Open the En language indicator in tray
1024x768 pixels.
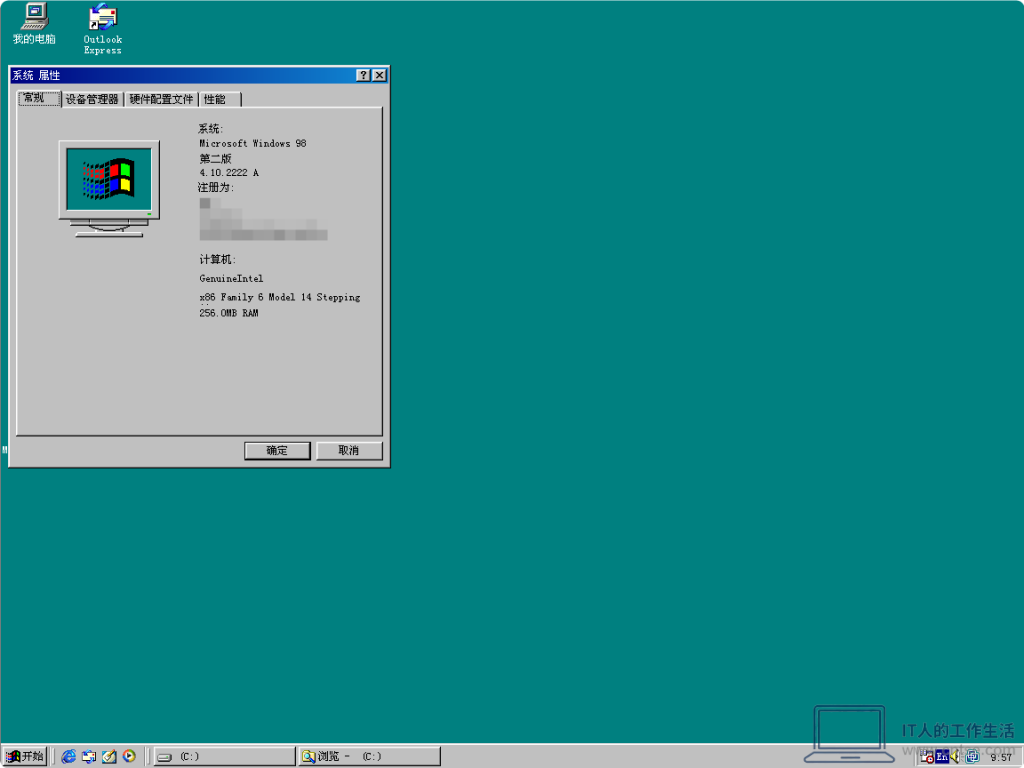[x=942, y=757]
